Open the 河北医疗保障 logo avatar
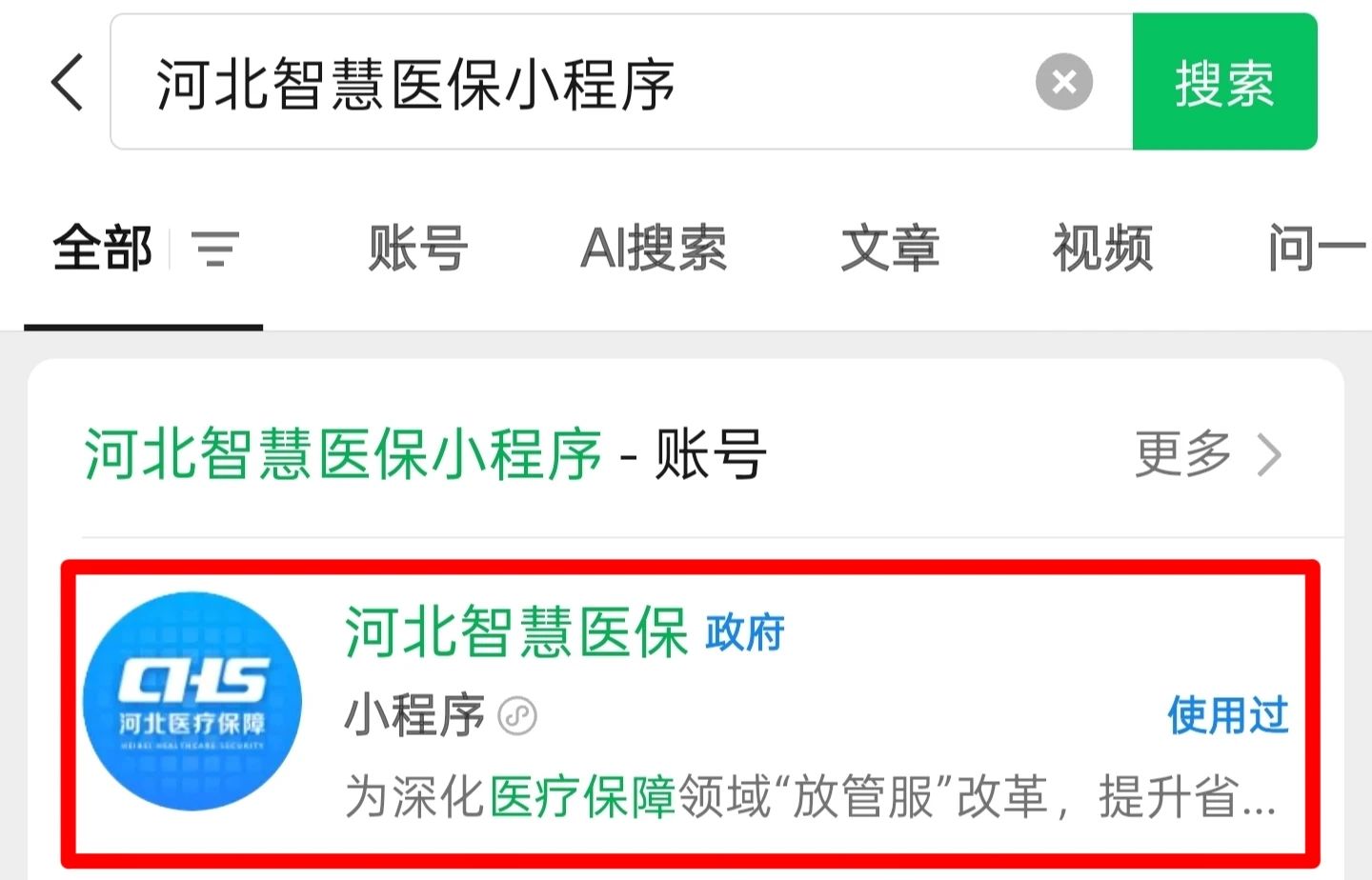This screenshot has height=880, width=1372. tap(192, 701)
